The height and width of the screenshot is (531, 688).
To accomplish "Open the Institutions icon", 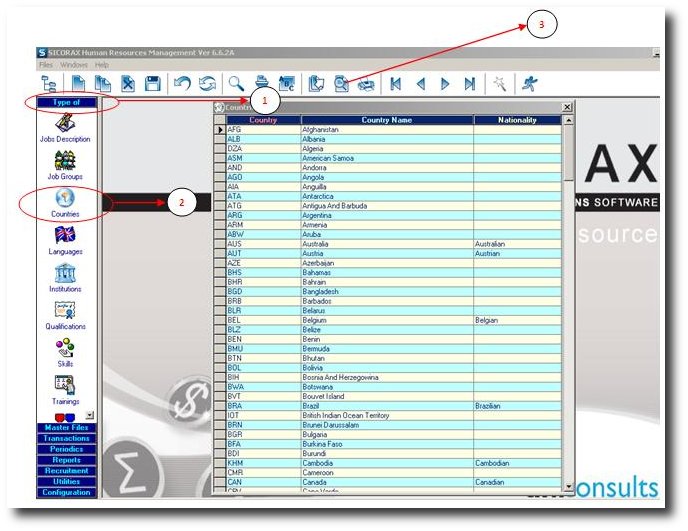I will coord(66,273).
